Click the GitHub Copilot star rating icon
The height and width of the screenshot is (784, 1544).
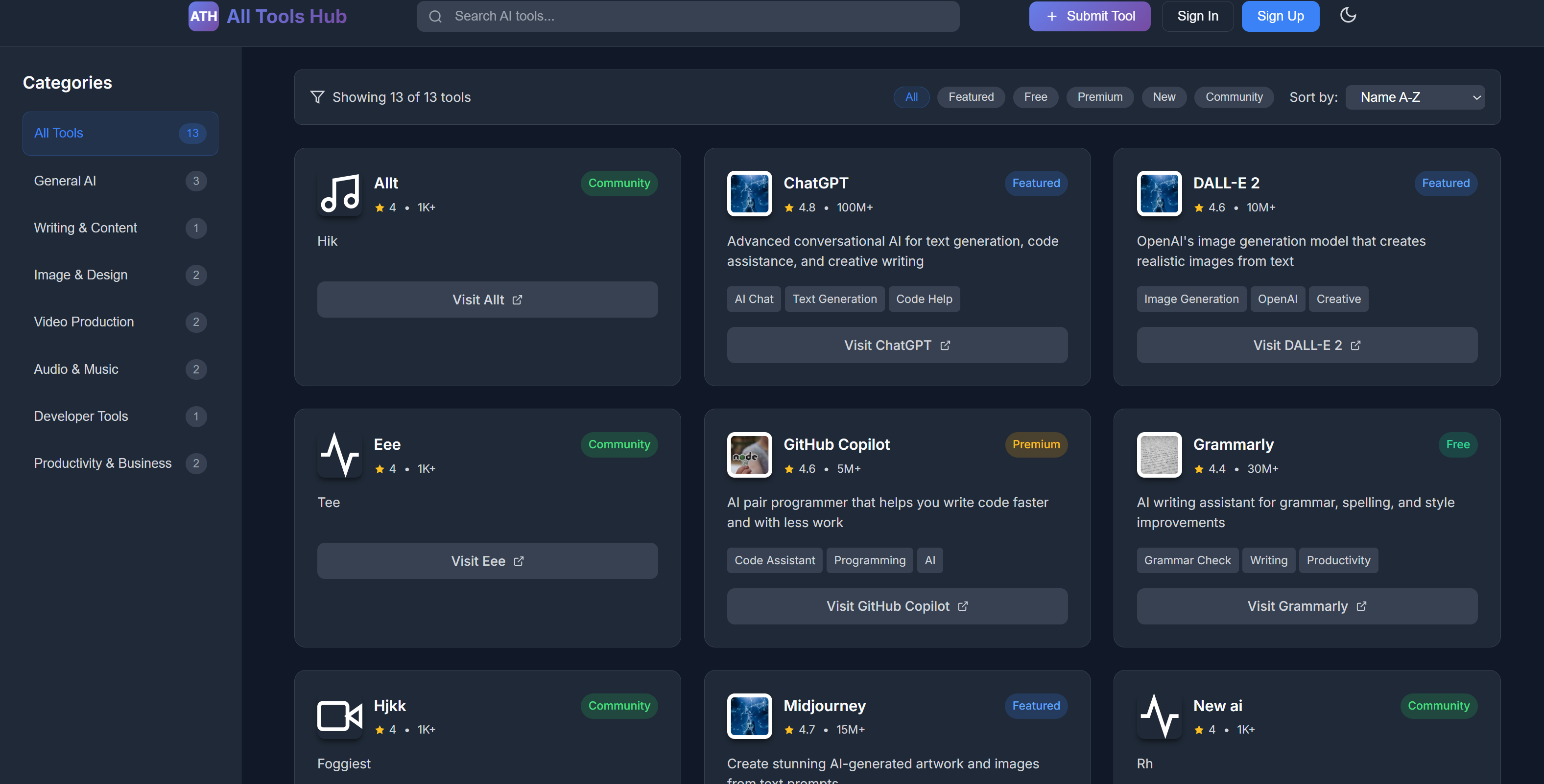(789, 469)
